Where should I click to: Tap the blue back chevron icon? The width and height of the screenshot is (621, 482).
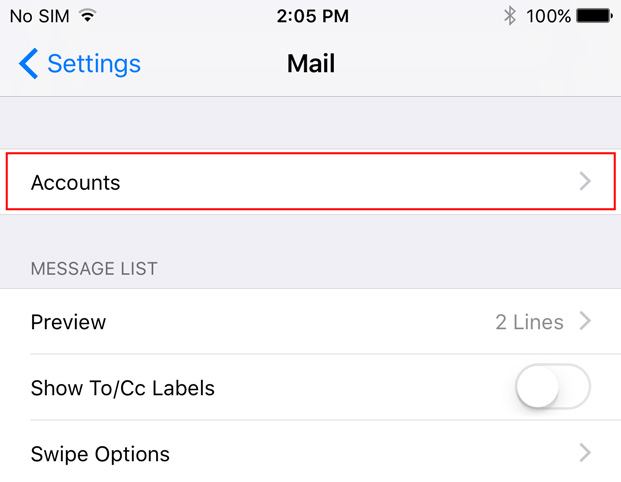tap(29, 64)
